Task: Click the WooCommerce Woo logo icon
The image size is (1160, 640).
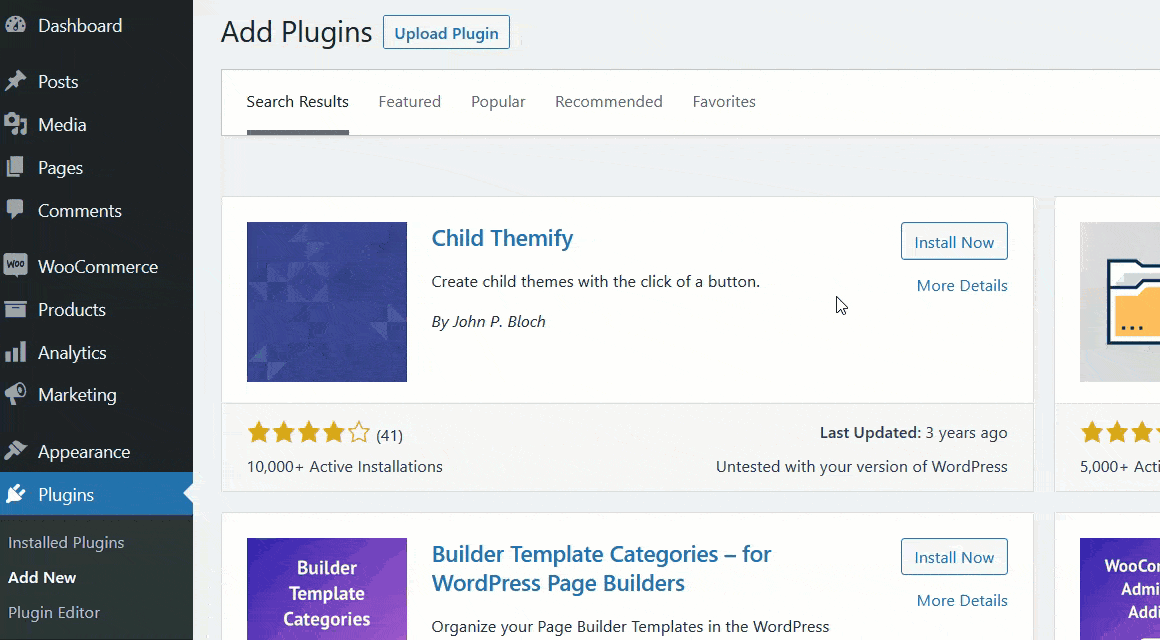Action: pyautogui.click(x=15, y=266)
